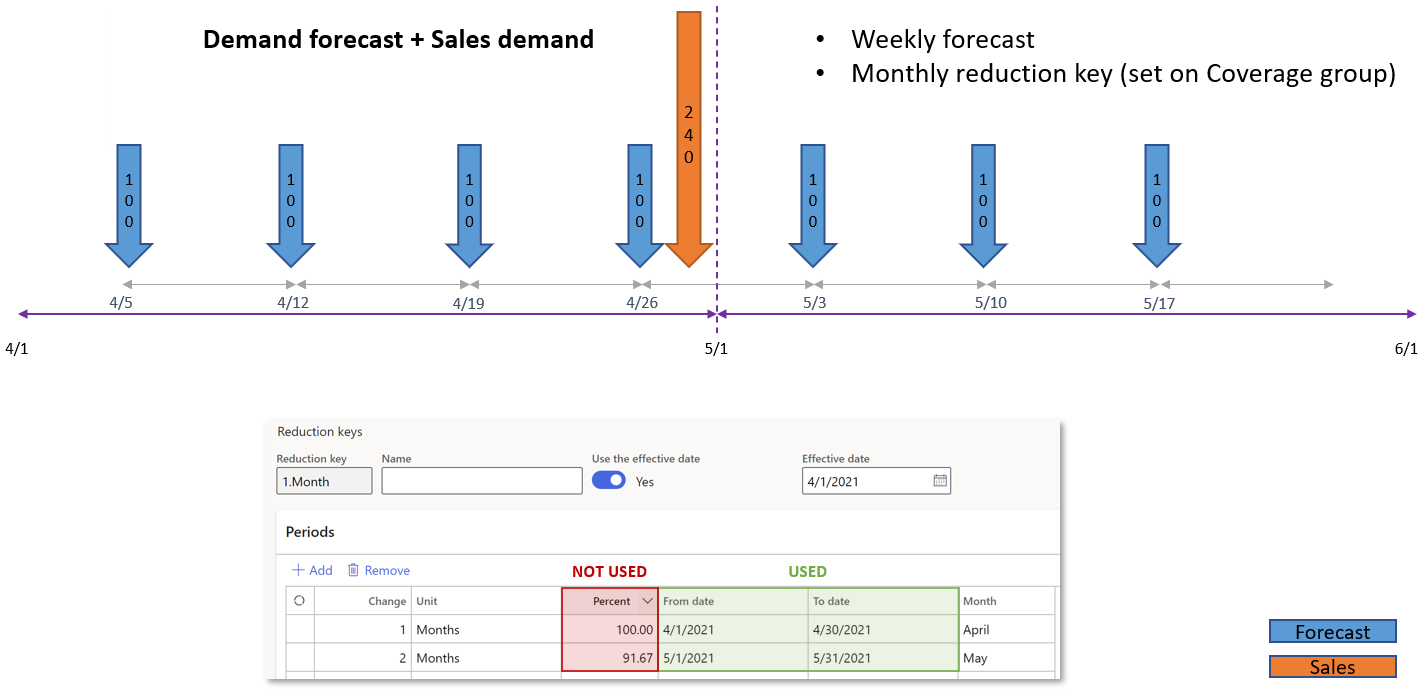This screenshot has height=700, width=1420.
Task: Open the Effective date calendar picker icon
Action: [x=939, y=481]
